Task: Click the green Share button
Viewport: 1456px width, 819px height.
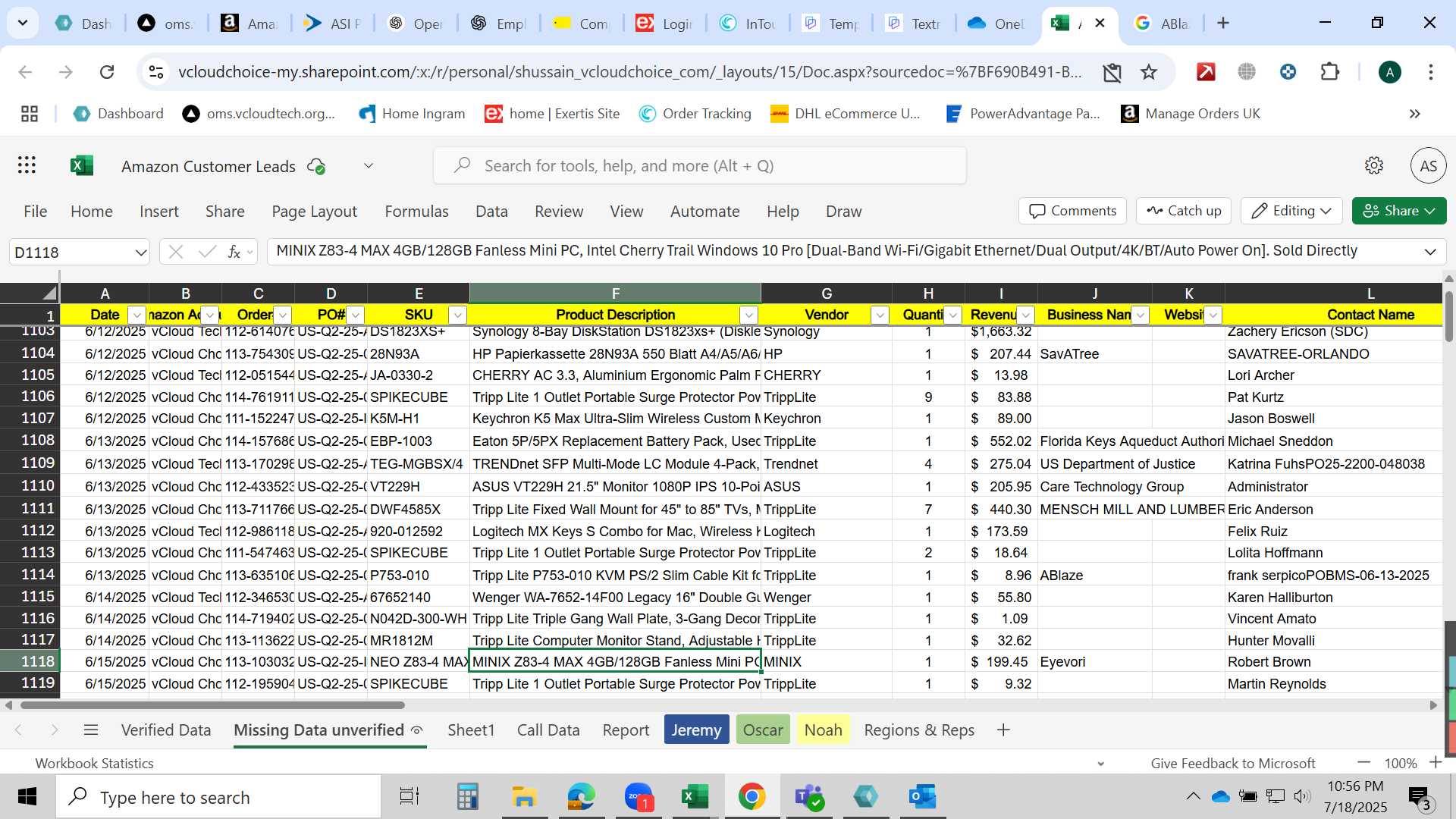Action: click(1398, 211)
